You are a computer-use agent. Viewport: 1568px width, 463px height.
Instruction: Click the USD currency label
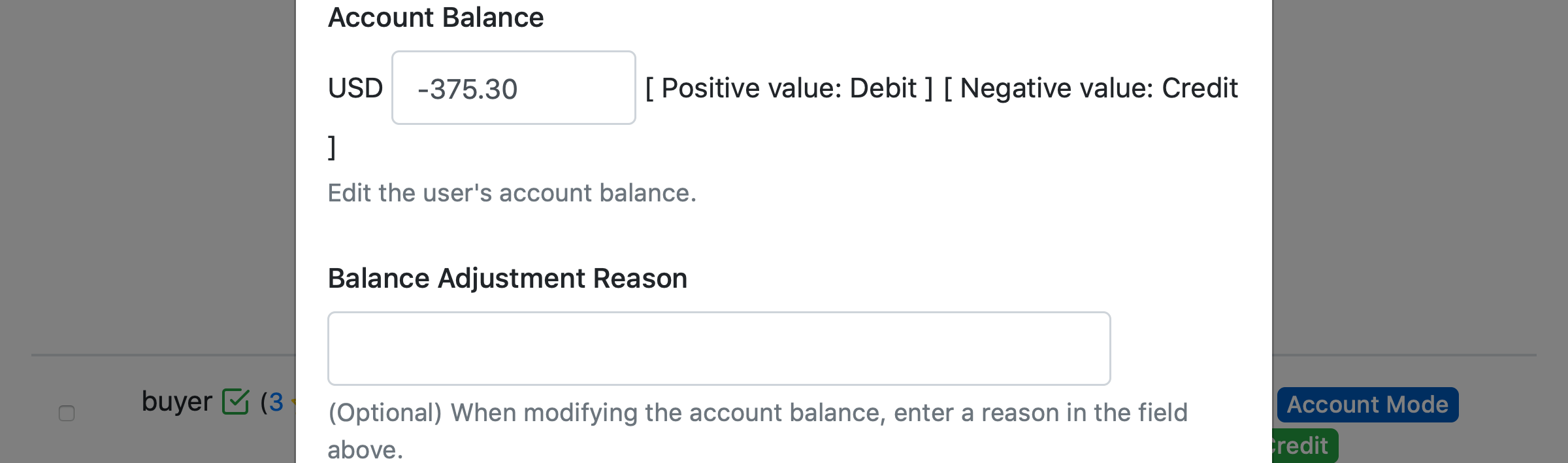(x=355, y=88)
